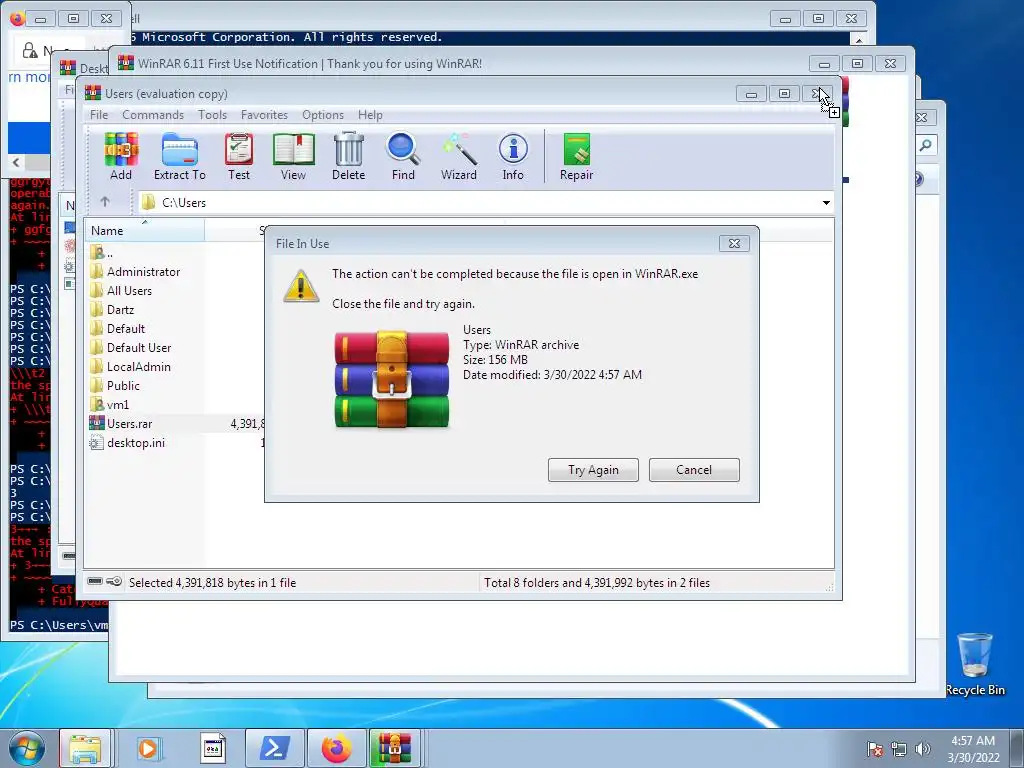Close the File In Use dialog
The height and width of the screenshot is (768, 1024).
click(734, 244)
